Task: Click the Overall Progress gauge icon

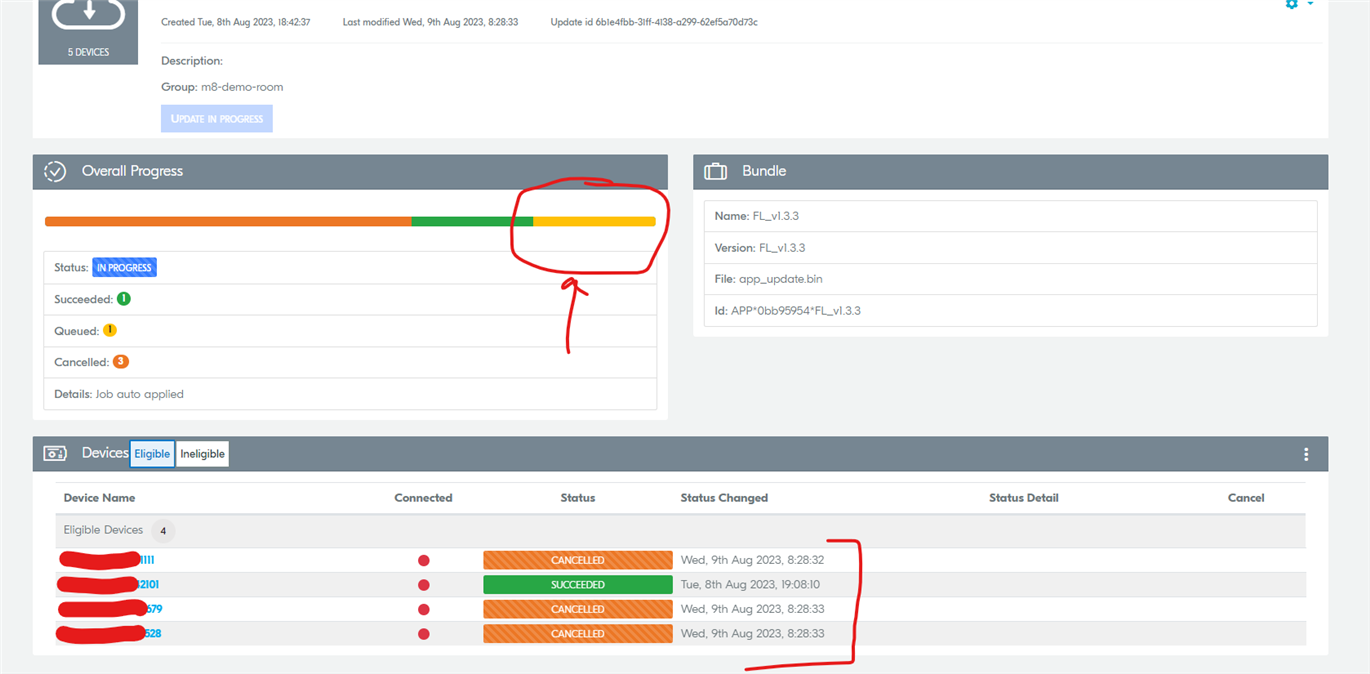Action: (x=57, y=171)
